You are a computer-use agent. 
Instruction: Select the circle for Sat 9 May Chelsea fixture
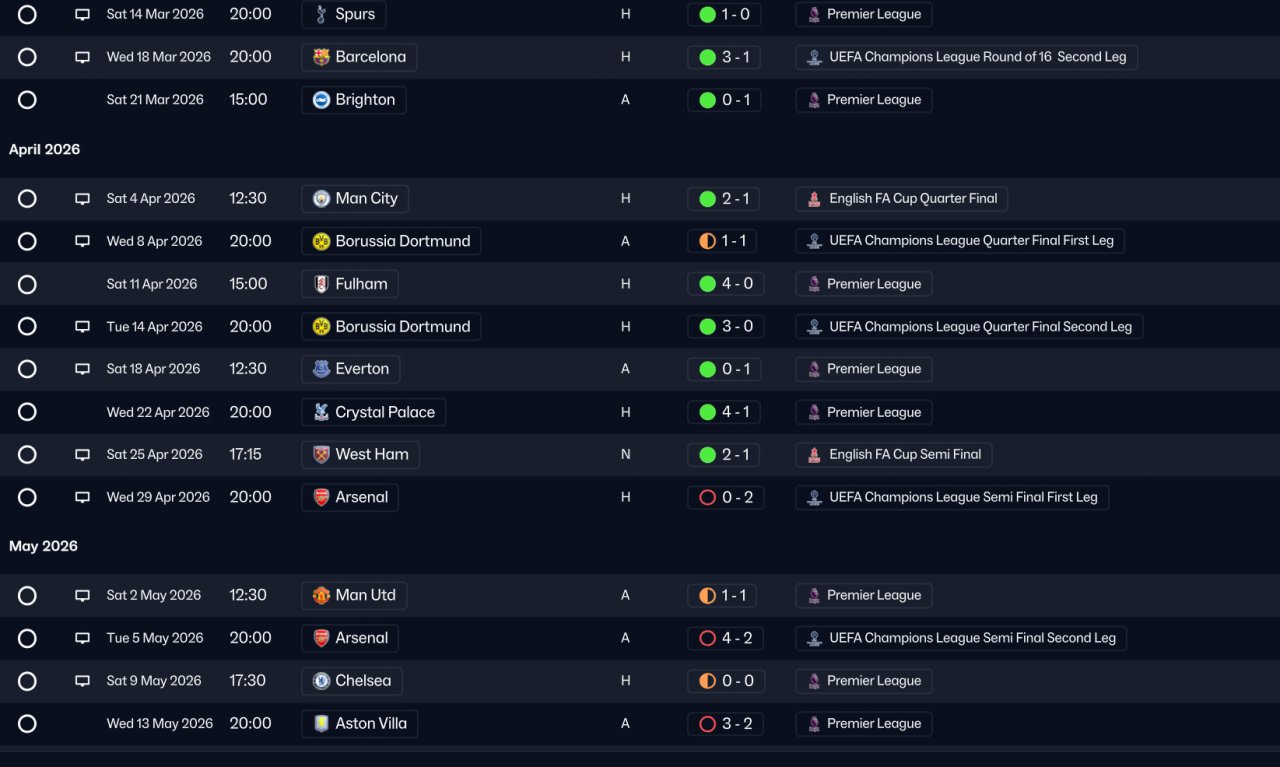pos(27,681)
